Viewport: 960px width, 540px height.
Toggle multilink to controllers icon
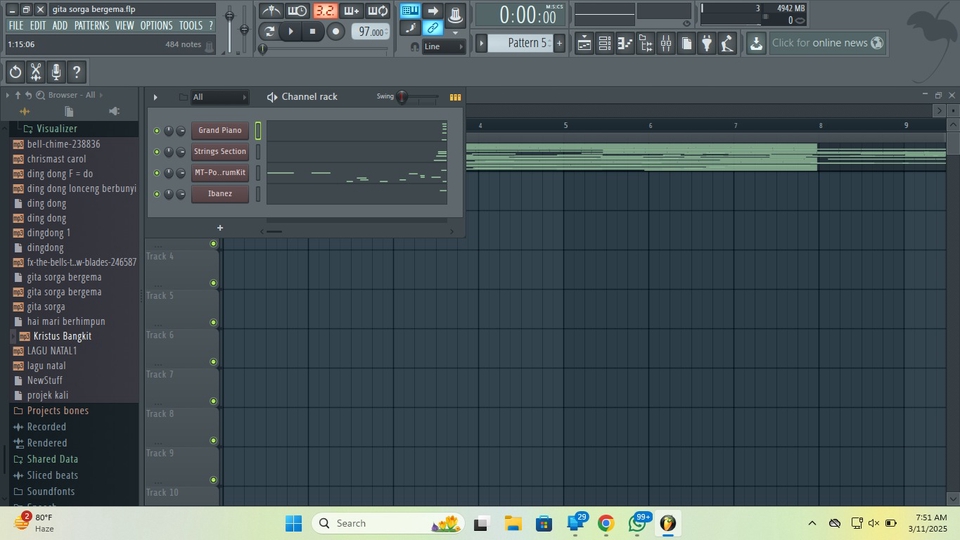click(x=432, y=28)
